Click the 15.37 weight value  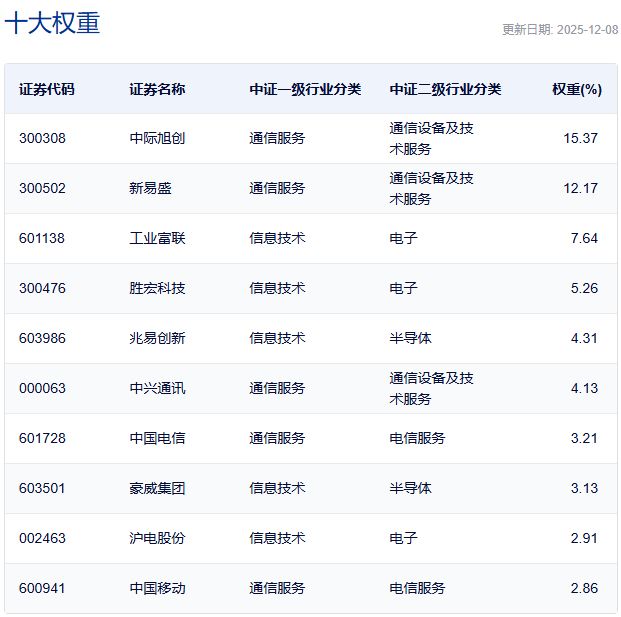point(580,138)
